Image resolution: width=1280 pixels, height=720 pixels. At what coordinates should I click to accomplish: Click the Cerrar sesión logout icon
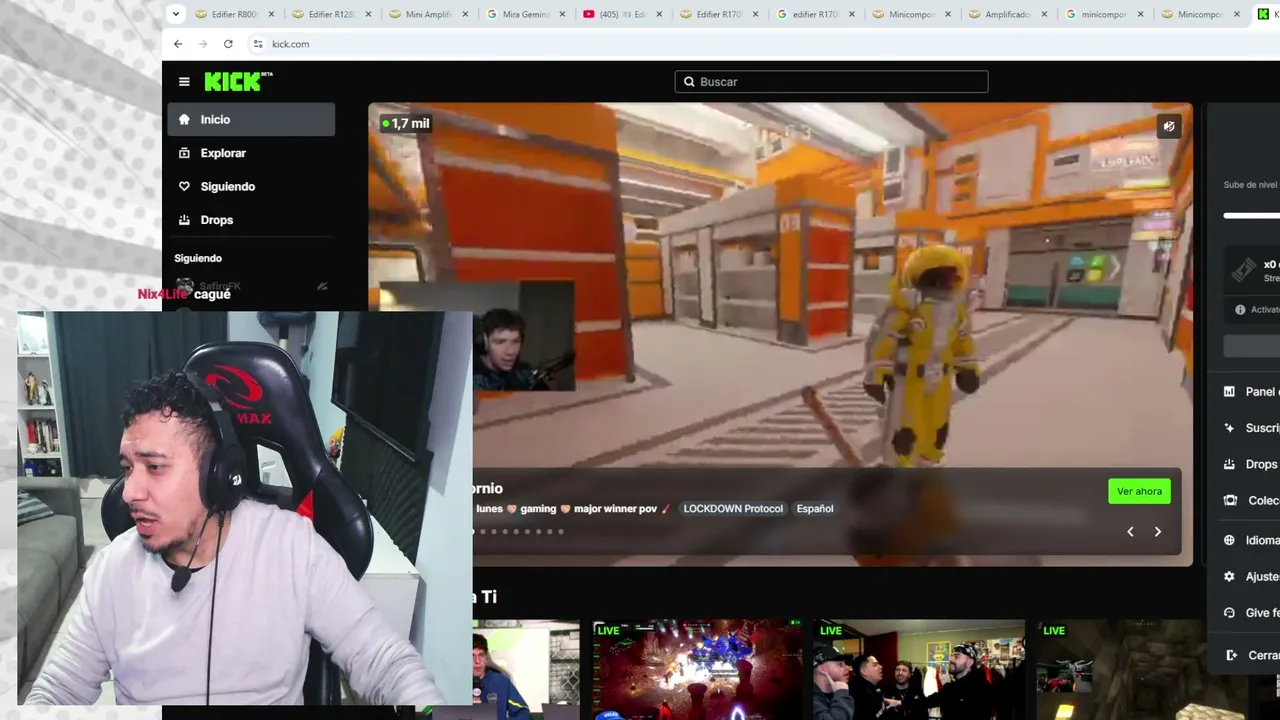tap(1231, 655)
